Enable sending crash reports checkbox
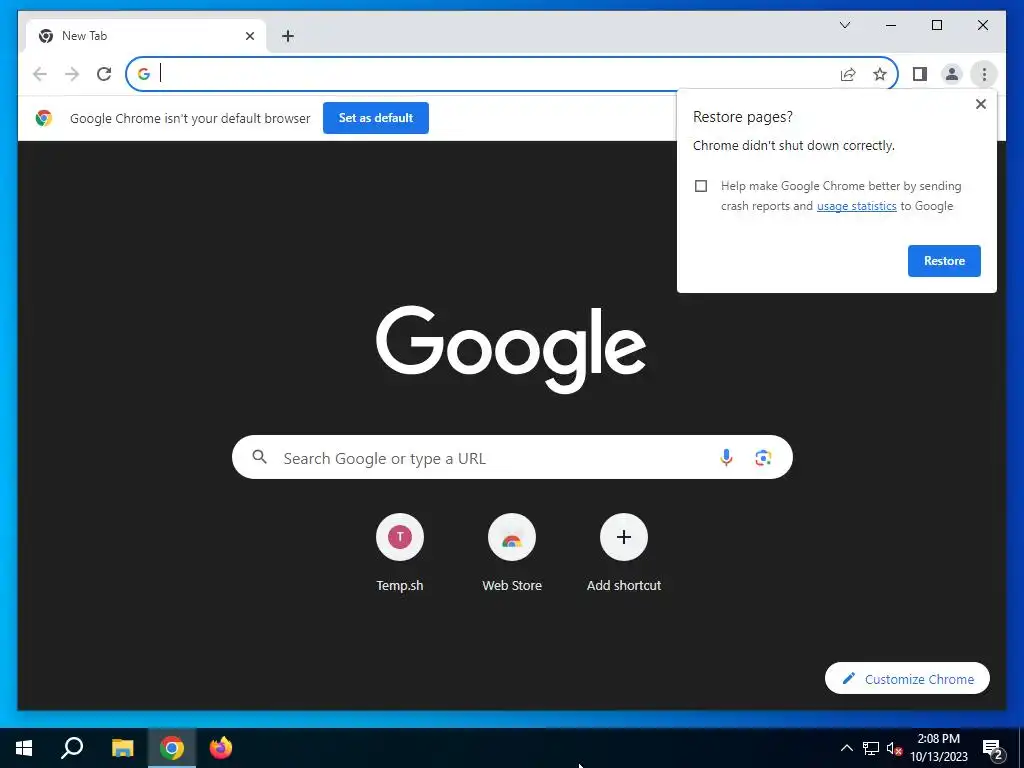Viewport: 1024px width, 768px height. pyautogui.click(x=701, y=186)
